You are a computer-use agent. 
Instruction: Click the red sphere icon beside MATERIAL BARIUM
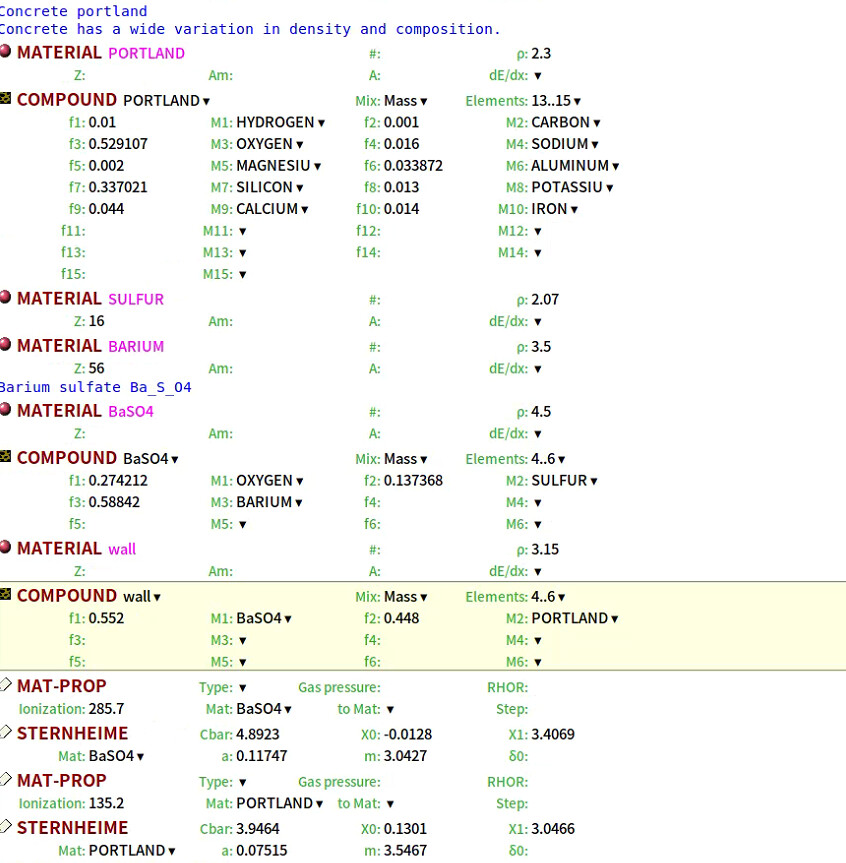(x=6, y=345)
